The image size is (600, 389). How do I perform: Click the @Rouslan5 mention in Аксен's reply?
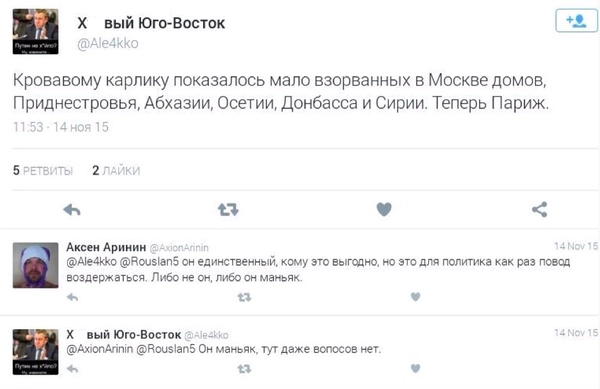click(x=149, y=262)
